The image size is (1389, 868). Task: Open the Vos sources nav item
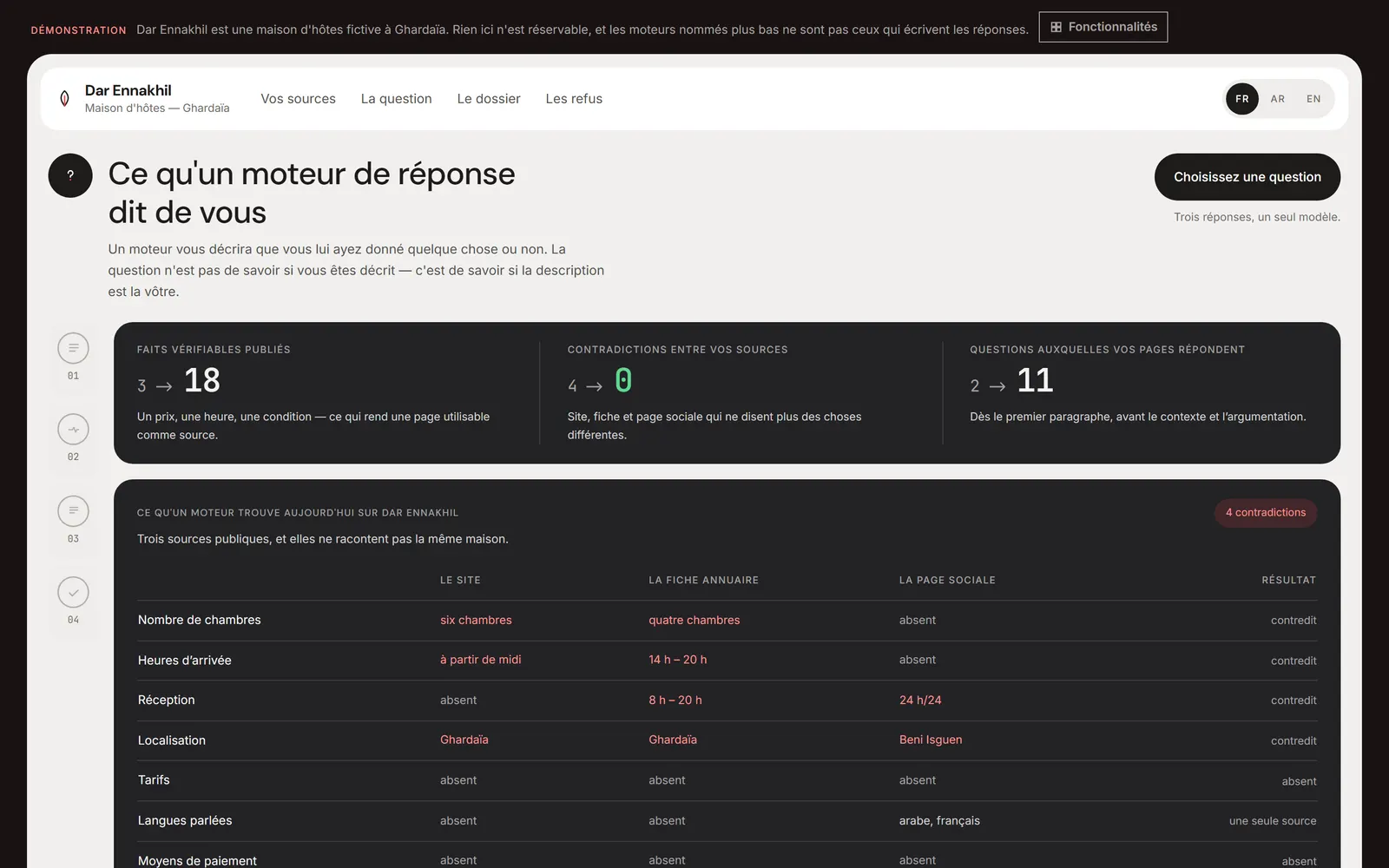pyautogui.click(x=298, y=99)
